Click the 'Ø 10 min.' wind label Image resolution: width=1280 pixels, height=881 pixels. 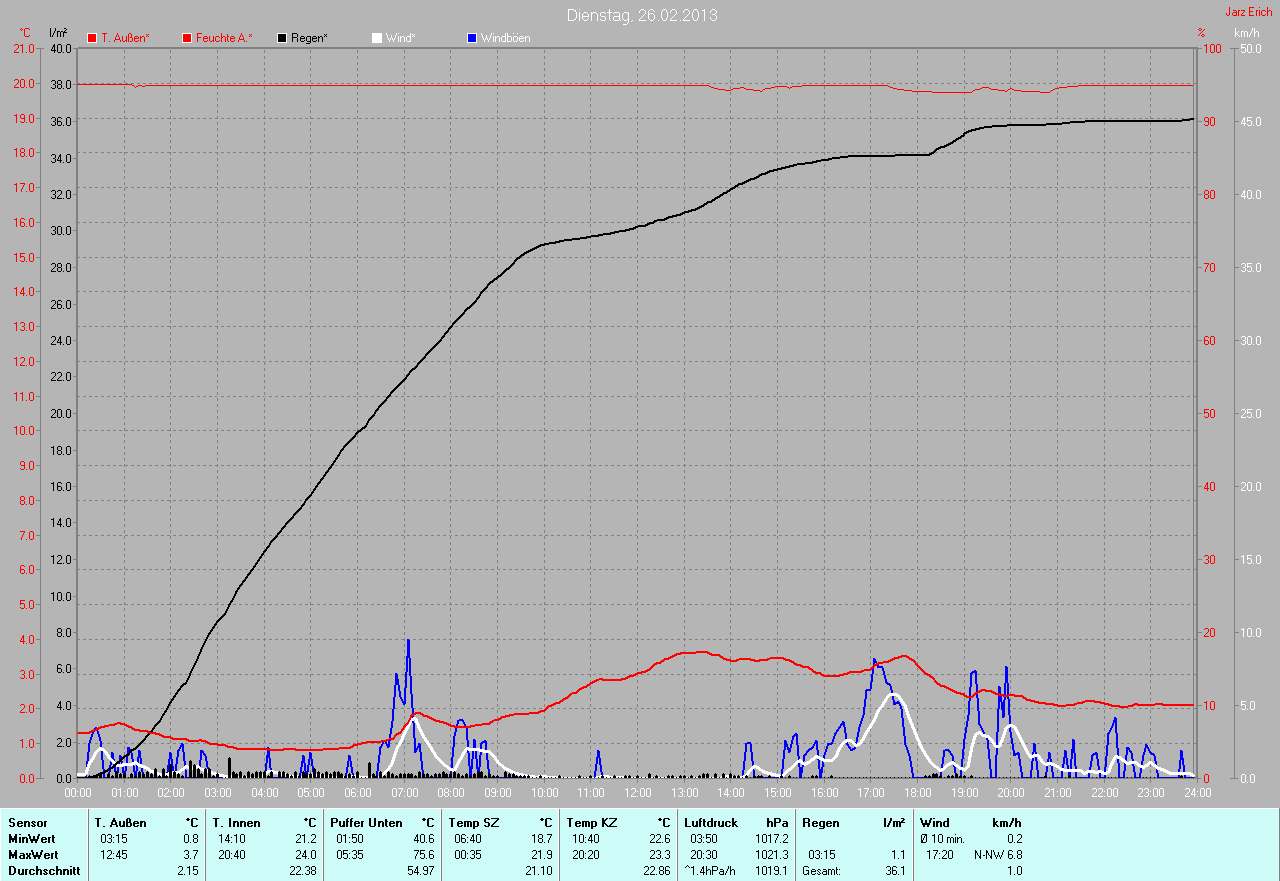(x=942, y=839)
